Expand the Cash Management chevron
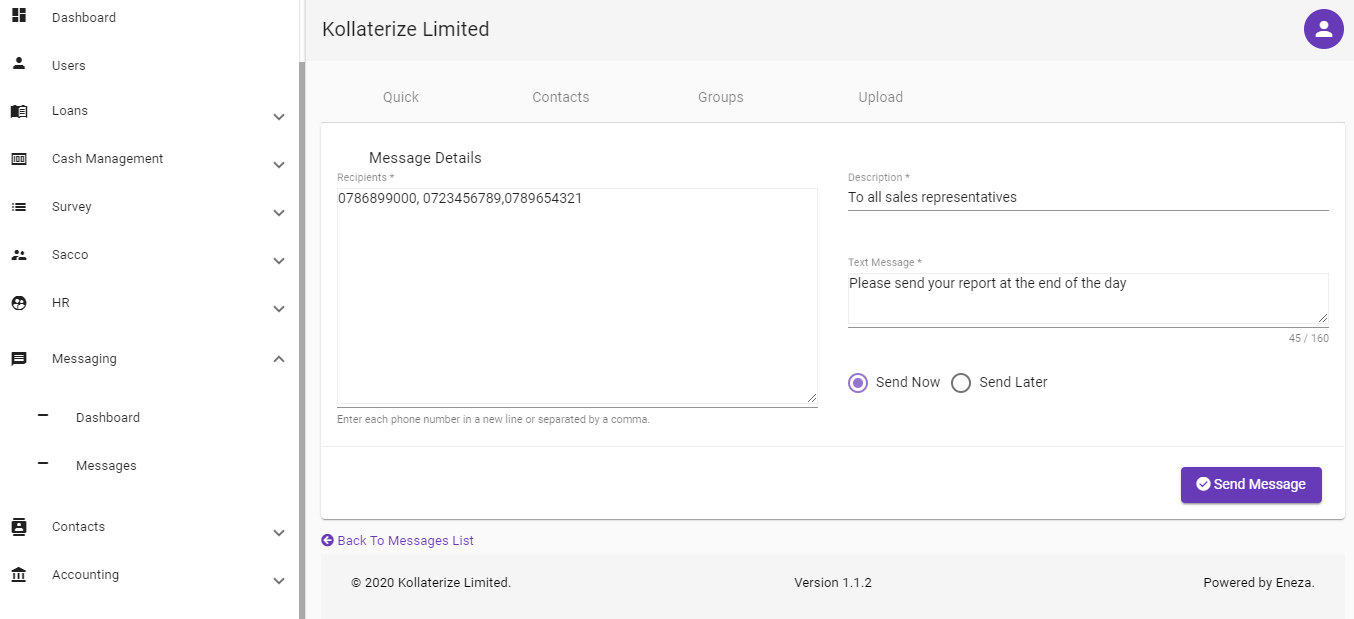This screenshot has height=619, width=1354. (279, 165)
